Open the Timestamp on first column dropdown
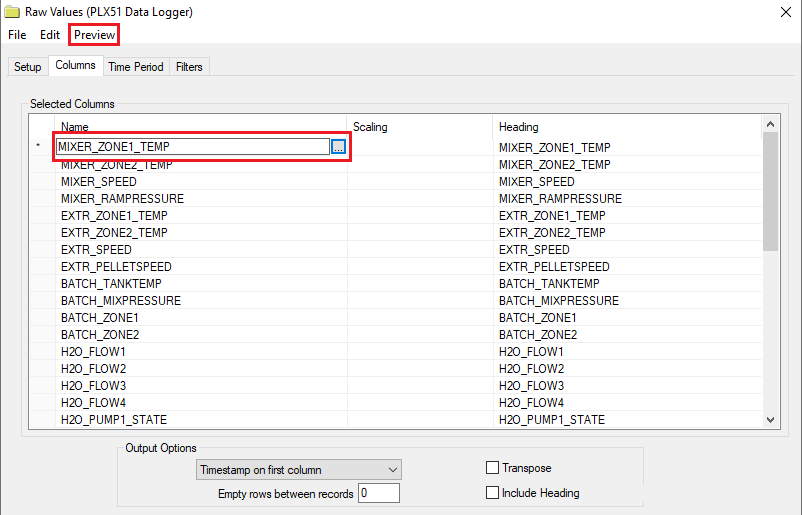The height and width of the screenshot is (515, 802). click(x=299, y=469)
